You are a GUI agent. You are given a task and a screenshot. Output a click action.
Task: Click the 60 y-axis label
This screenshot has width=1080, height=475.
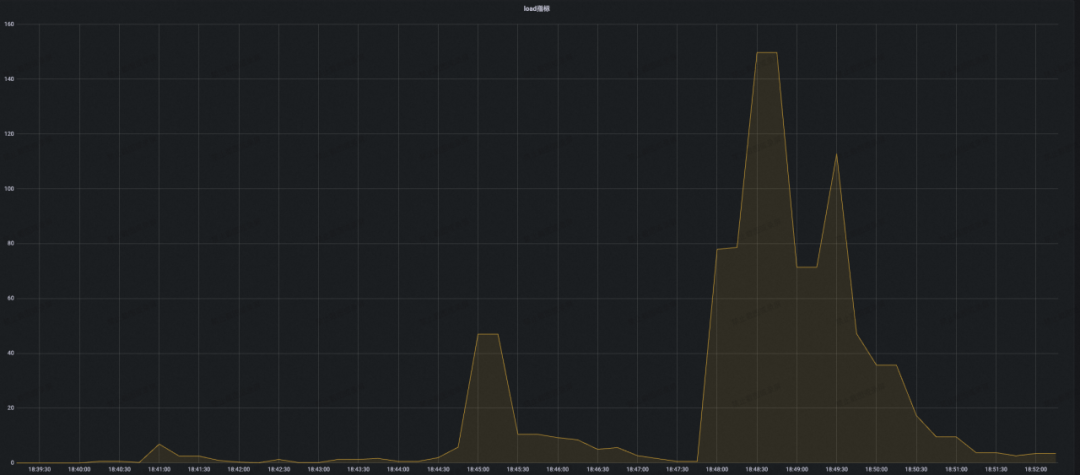(10, 298)
